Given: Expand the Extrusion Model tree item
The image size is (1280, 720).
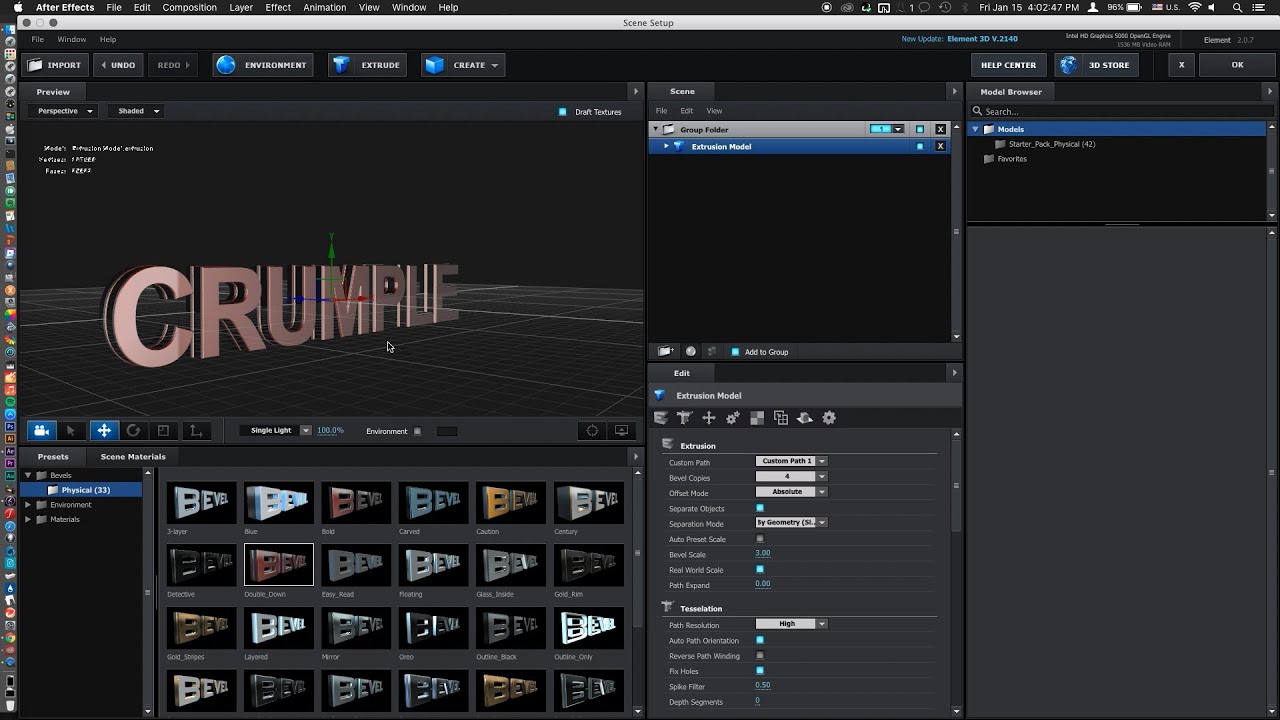Looking at the screenshot, I should coord(666,146).
